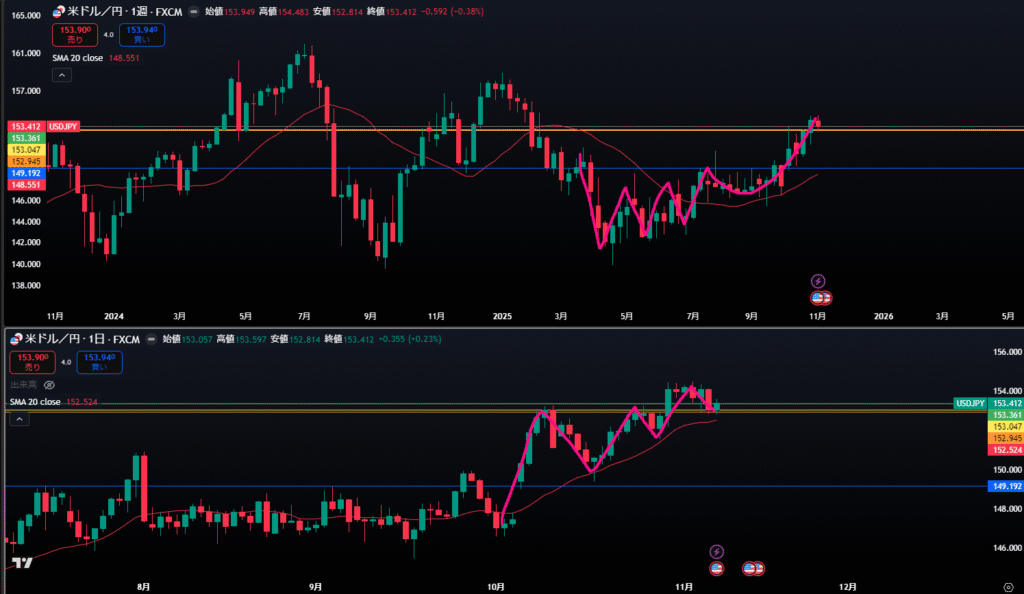The height and width of the screenshot is (594, 1024).
Task: Open chart settings gear in bottom-right corner
Action: (1005, 585)
